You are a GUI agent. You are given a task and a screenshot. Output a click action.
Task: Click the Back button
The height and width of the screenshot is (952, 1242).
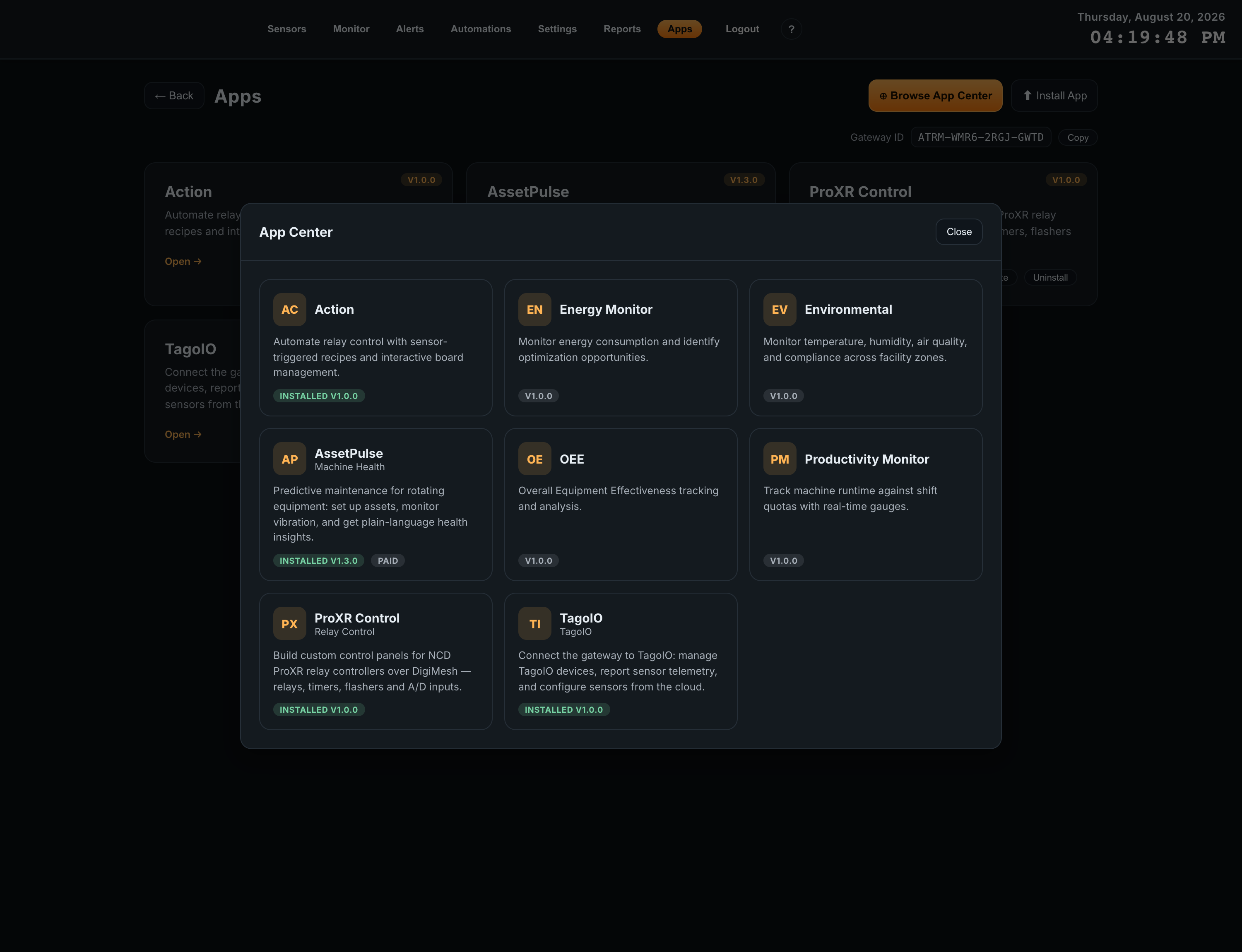[174, 96]
